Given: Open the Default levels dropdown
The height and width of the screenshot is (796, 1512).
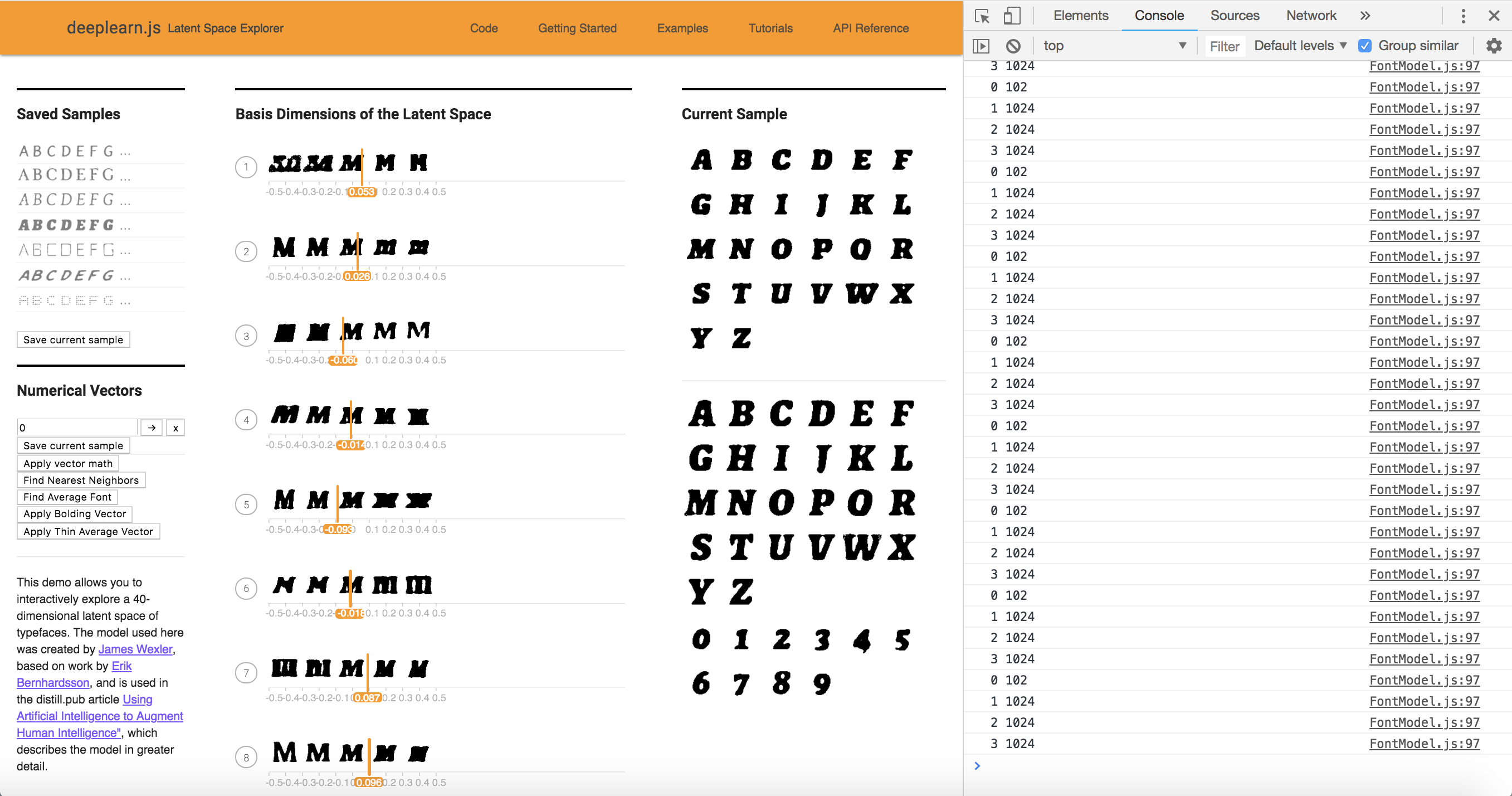Looking at the screenshot, I should (x=1300, y=46).
